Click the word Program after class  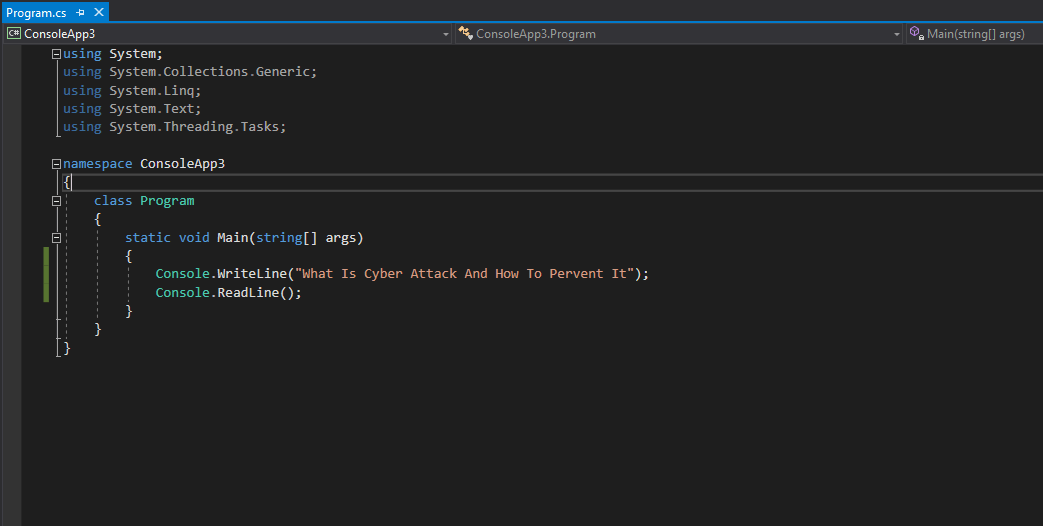167,201
